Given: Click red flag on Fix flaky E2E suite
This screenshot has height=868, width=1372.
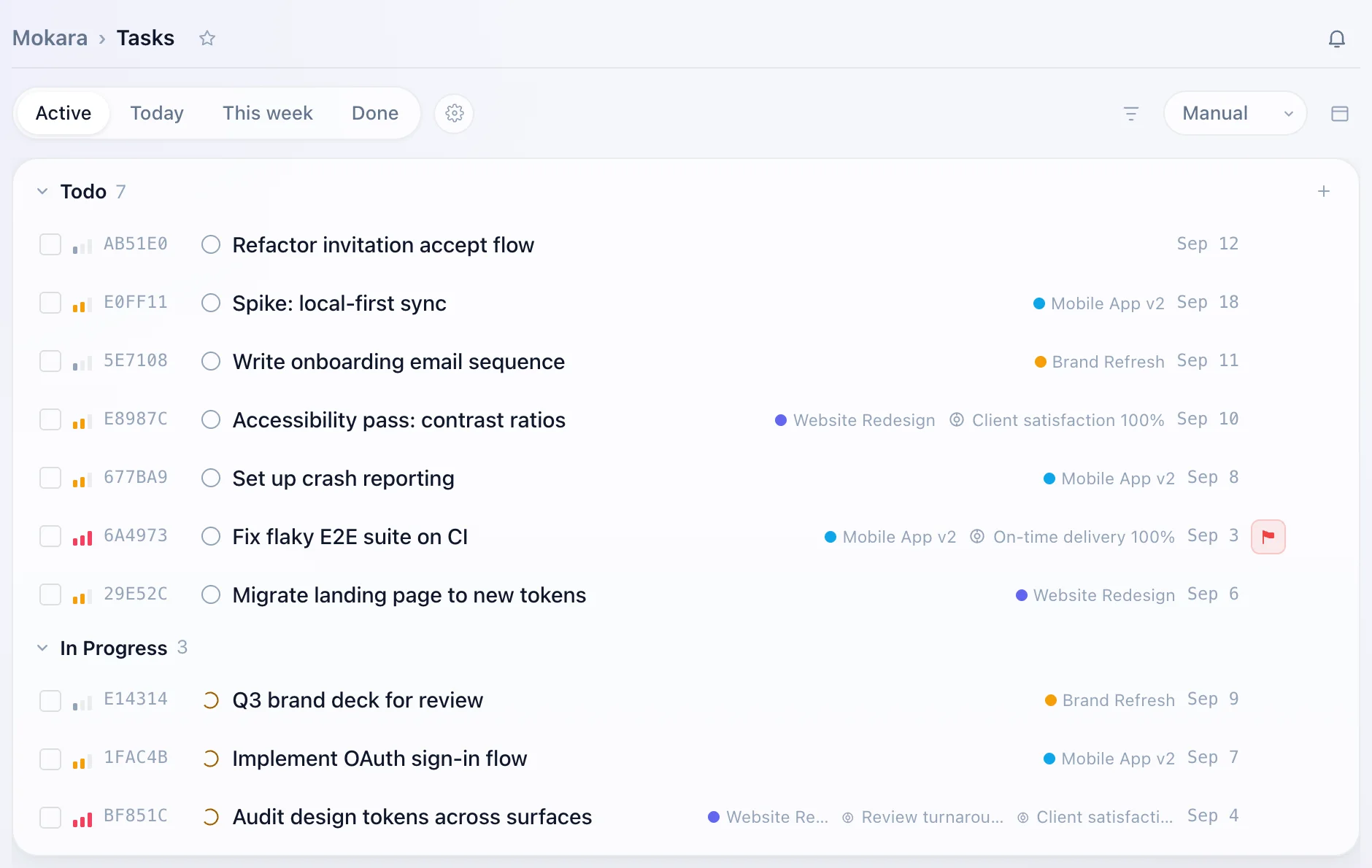Looking at the screenshot, I should [x=1268, y=536].
